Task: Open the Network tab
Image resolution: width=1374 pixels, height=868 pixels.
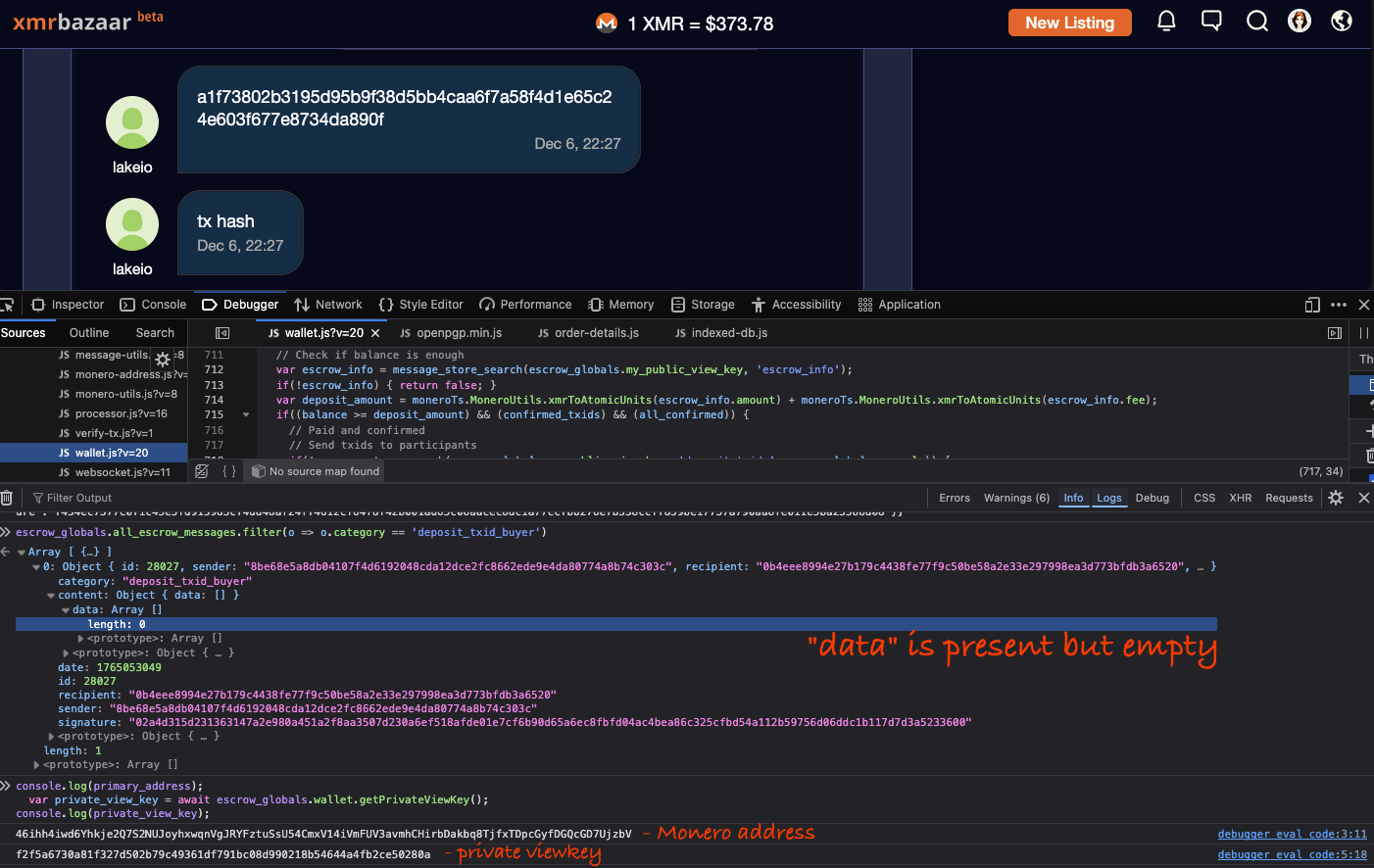Action: (x=328, y=305)
